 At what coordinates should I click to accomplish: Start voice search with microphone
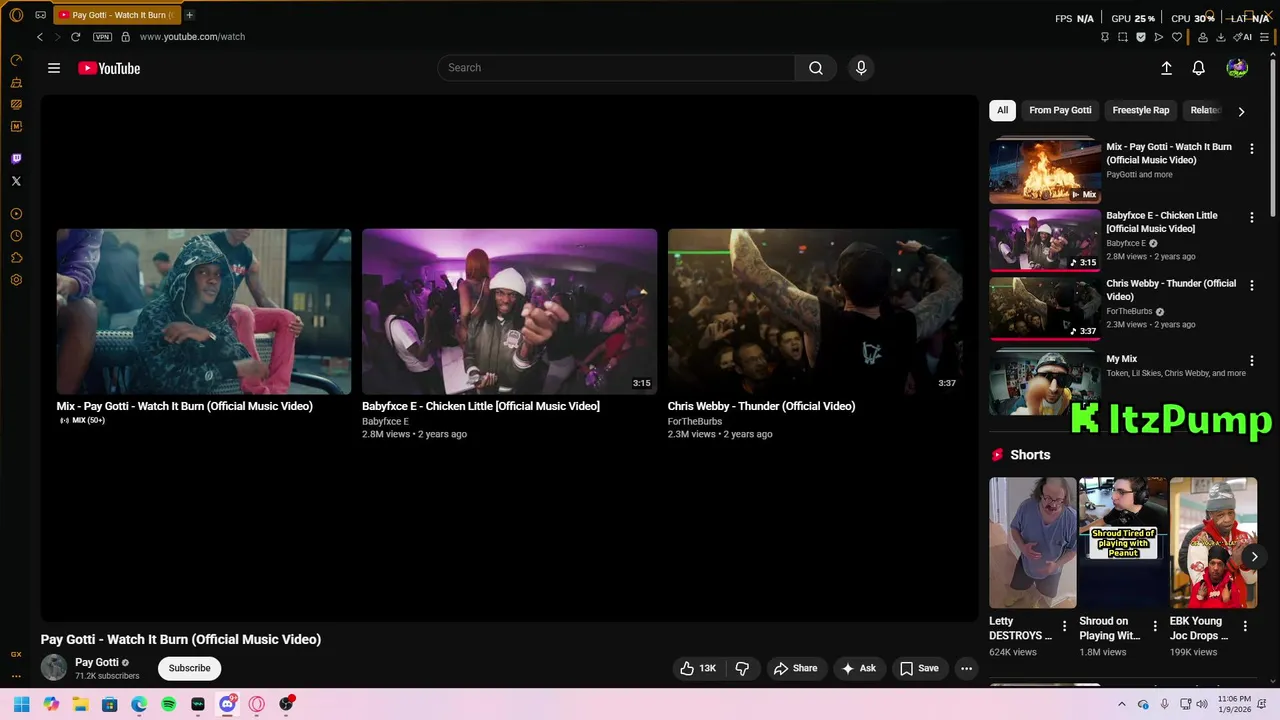[861, 68]
